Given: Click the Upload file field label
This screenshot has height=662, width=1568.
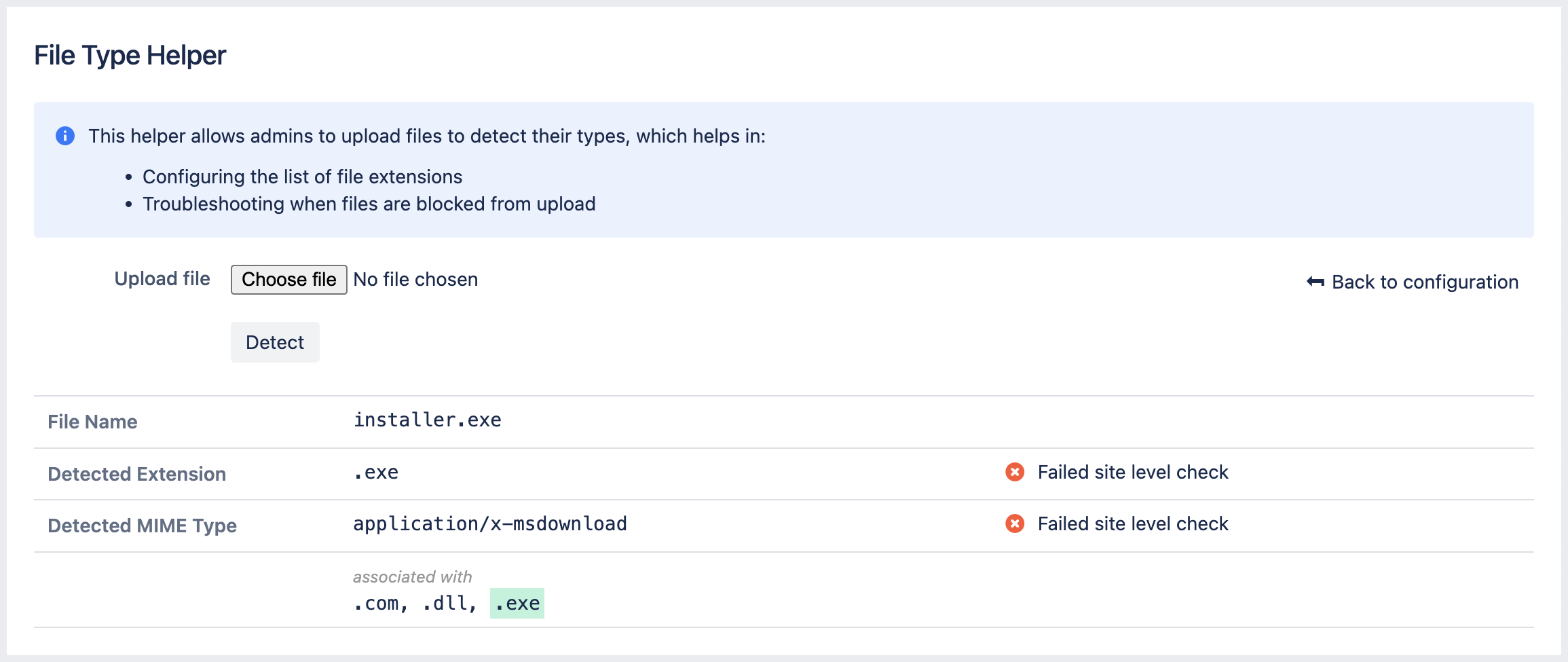Looking at the screenshot, I should tap(162, 278).
